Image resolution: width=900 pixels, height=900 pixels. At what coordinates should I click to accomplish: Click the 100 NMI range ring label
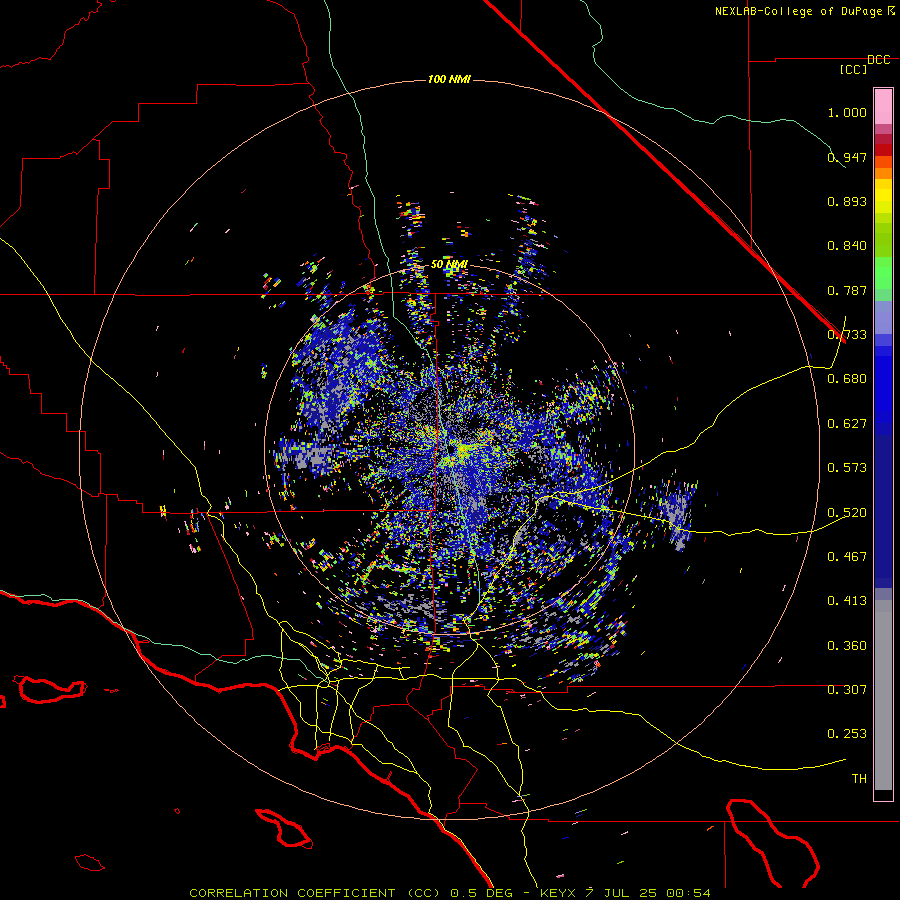tap(449, 79)
